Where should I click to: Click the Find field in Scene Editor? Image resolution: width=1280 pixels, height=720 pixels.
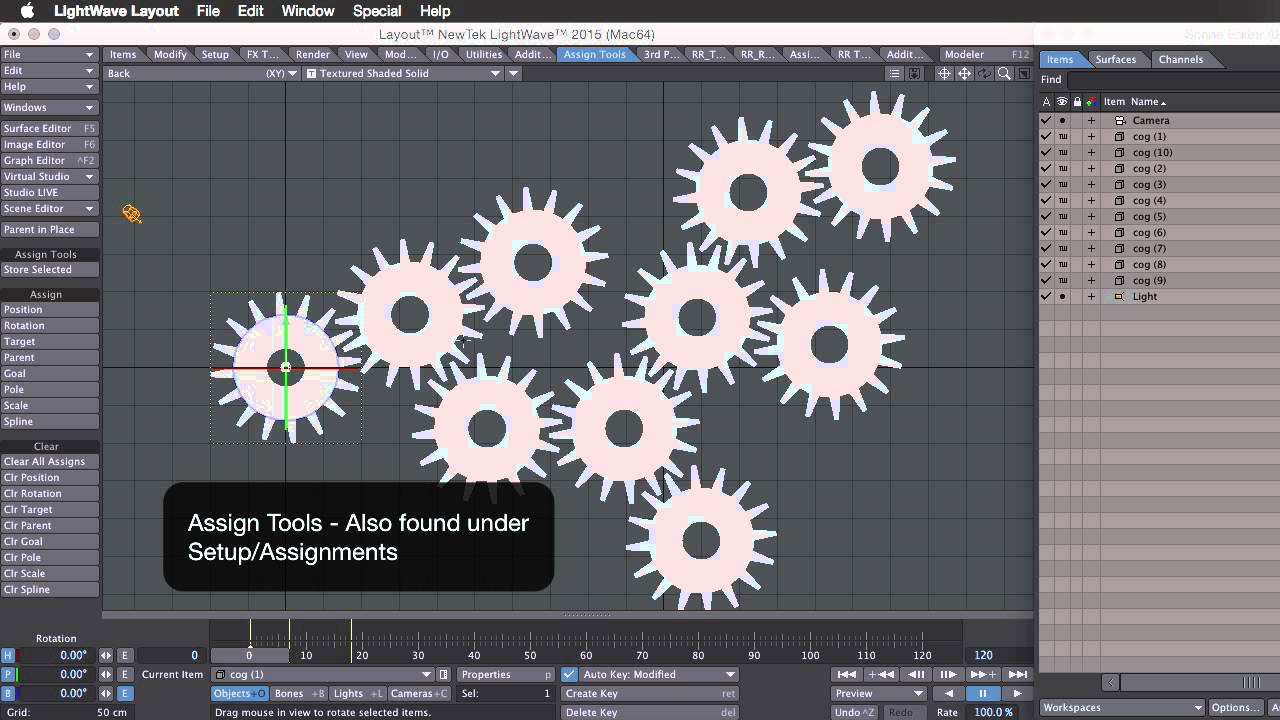pos(1172,79)
